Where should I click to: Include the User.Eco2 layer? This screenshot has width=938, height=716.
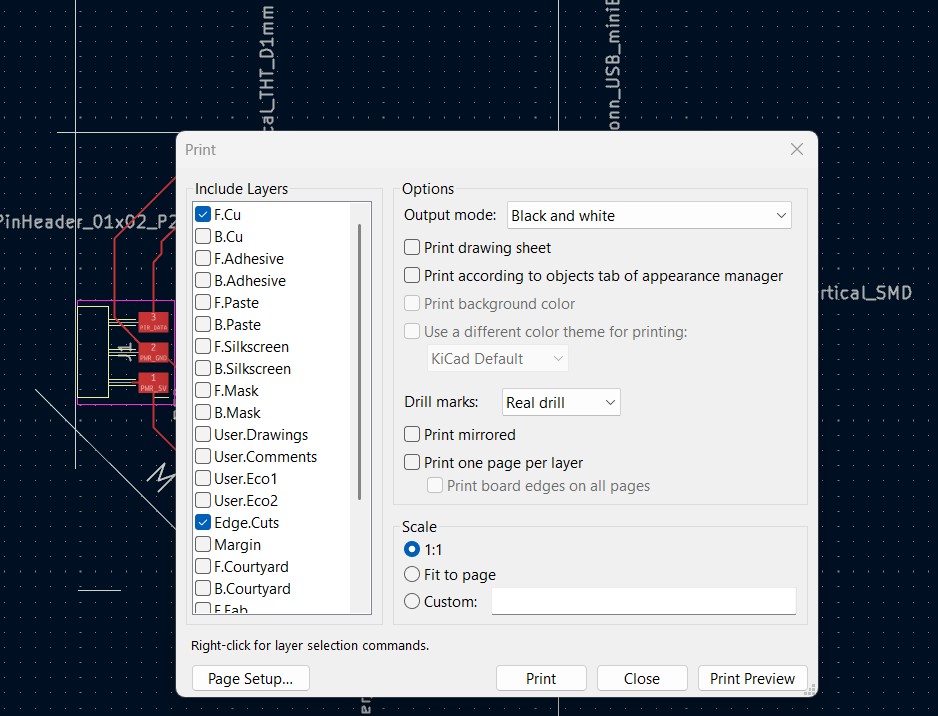pyautogui.click(x=203, y=501)
